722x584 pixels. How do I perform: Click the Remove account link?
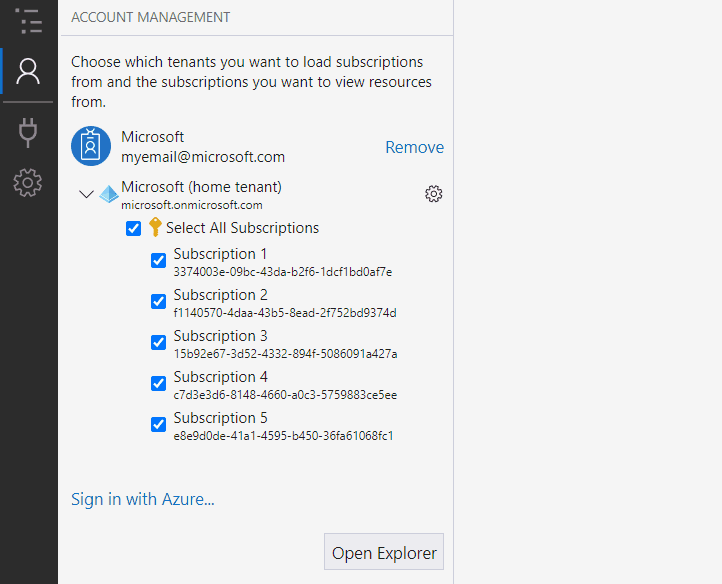click(x=414, y=147)
